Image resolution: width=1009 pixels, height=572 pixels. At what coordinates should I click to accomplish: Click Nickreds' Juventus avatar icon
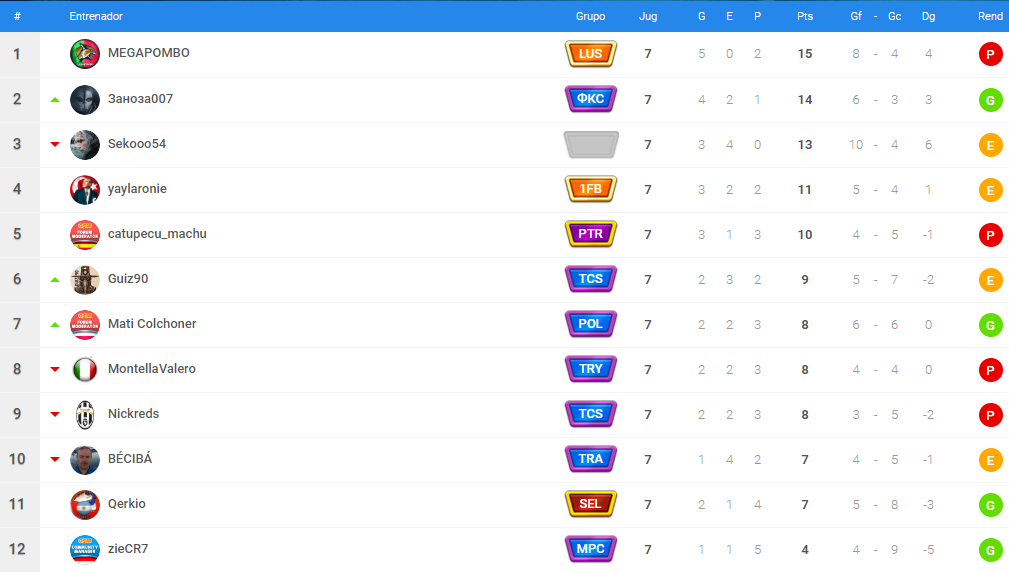pos(85,414)
